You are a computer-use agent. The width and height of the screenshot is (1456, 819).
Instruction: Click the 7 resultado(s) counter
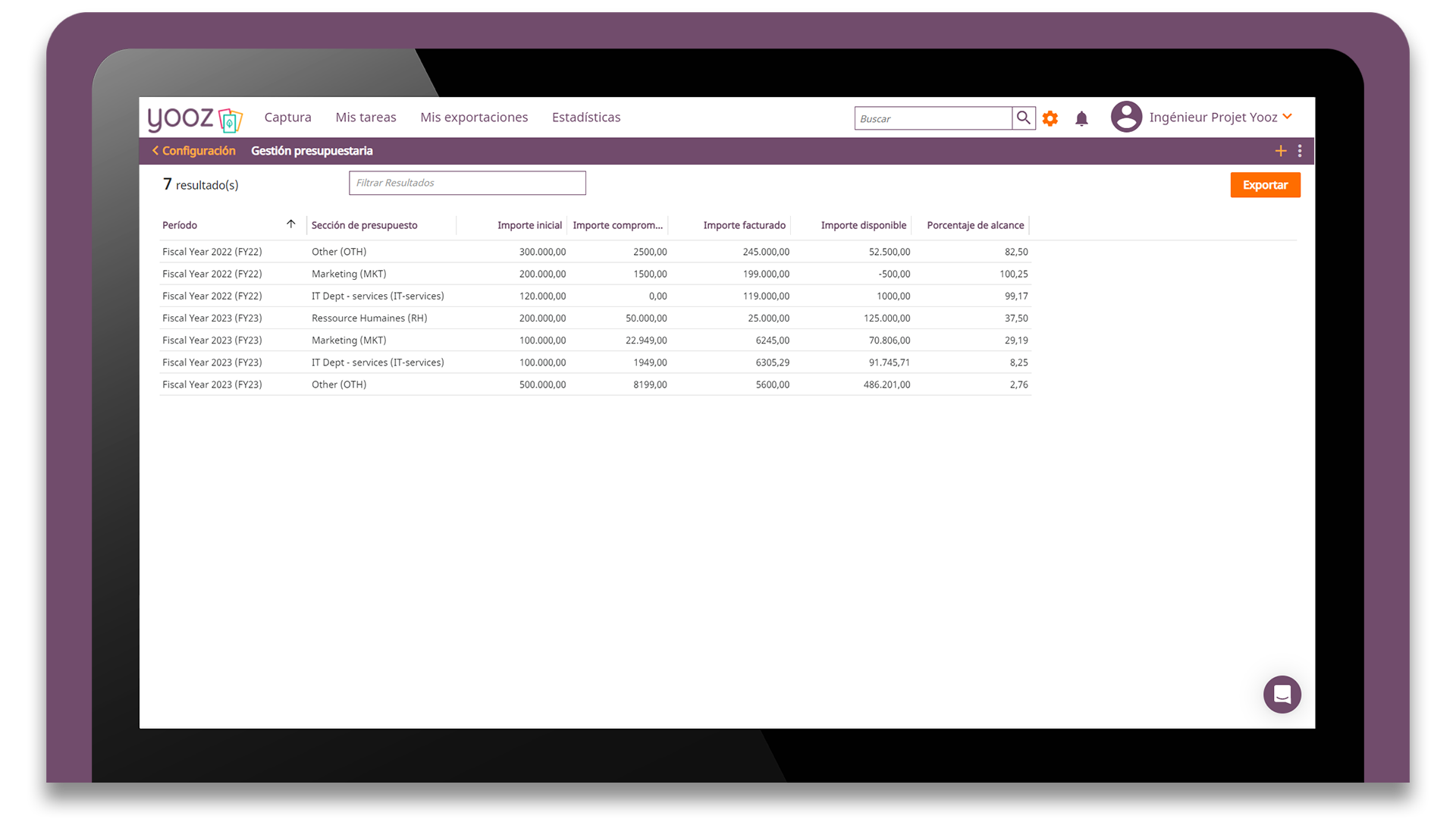pyautogui.click(x=200, y=184)
